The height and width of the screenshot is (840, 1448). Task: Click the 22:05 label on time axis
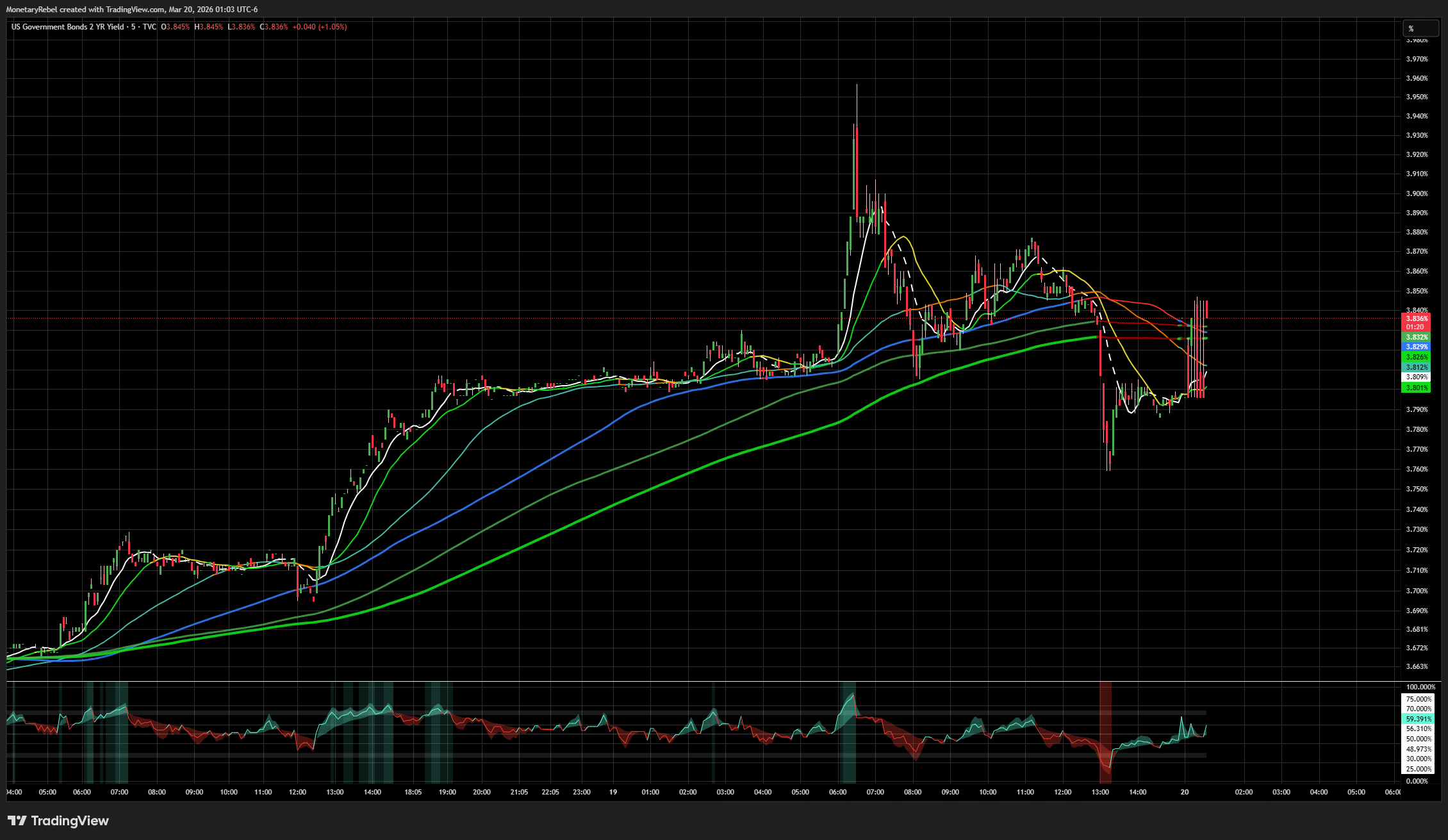click(550, 792)
